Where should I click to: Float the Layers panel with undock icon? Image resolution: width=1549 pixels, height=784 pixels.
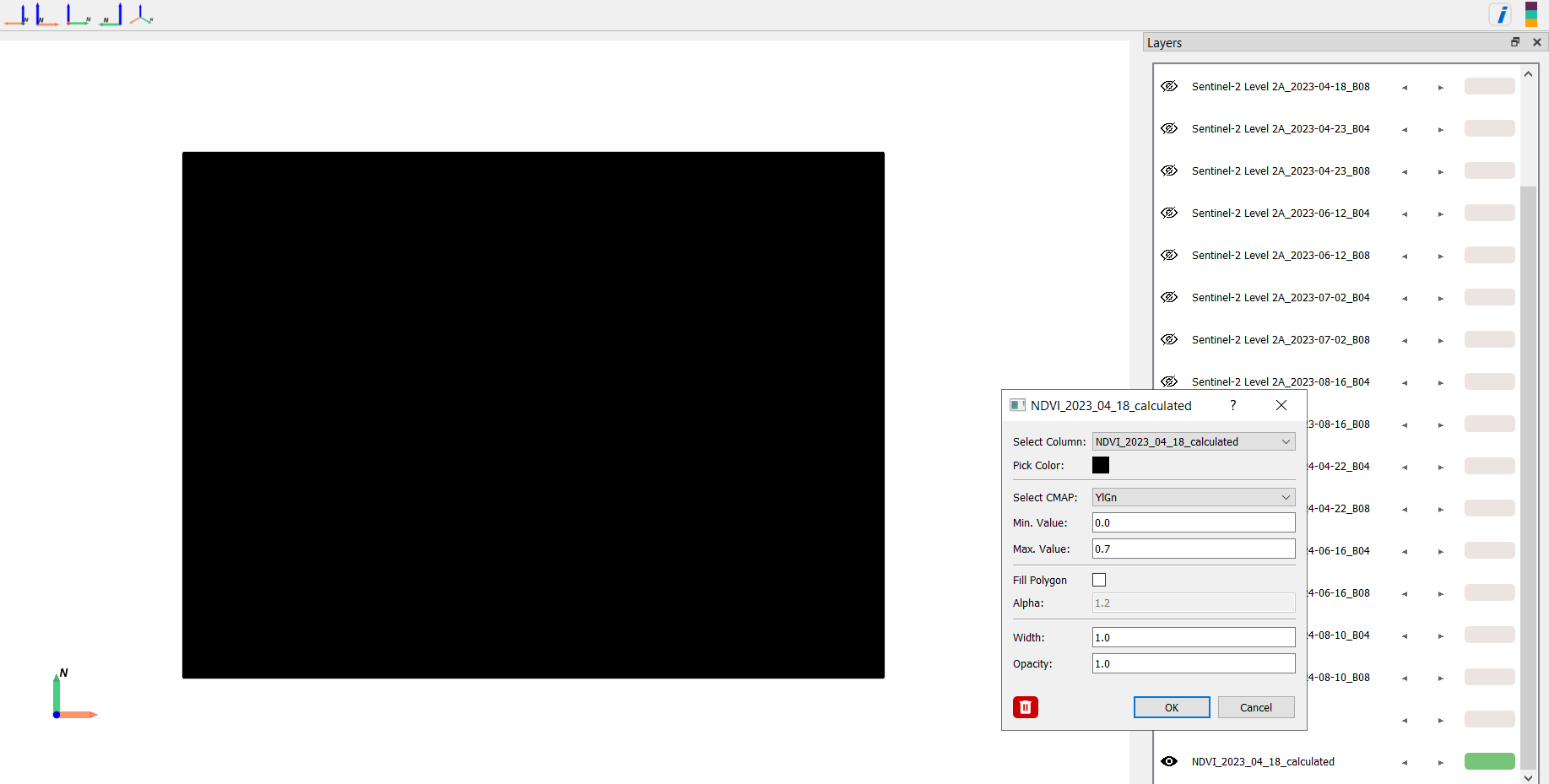tap(1515, 42)
